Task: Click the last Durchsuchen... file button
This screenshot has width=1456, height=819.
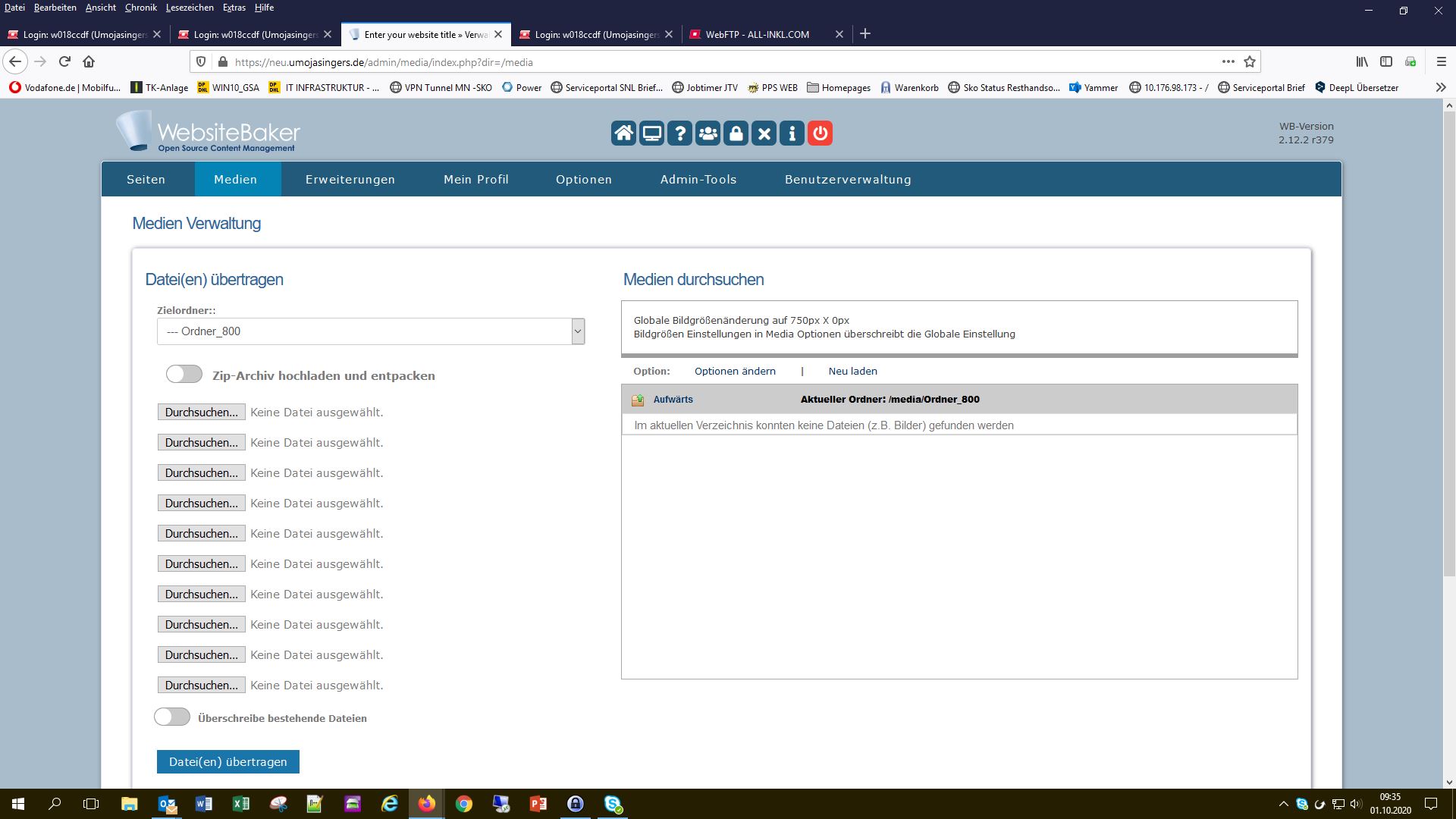Action: (x=201, y=685)
